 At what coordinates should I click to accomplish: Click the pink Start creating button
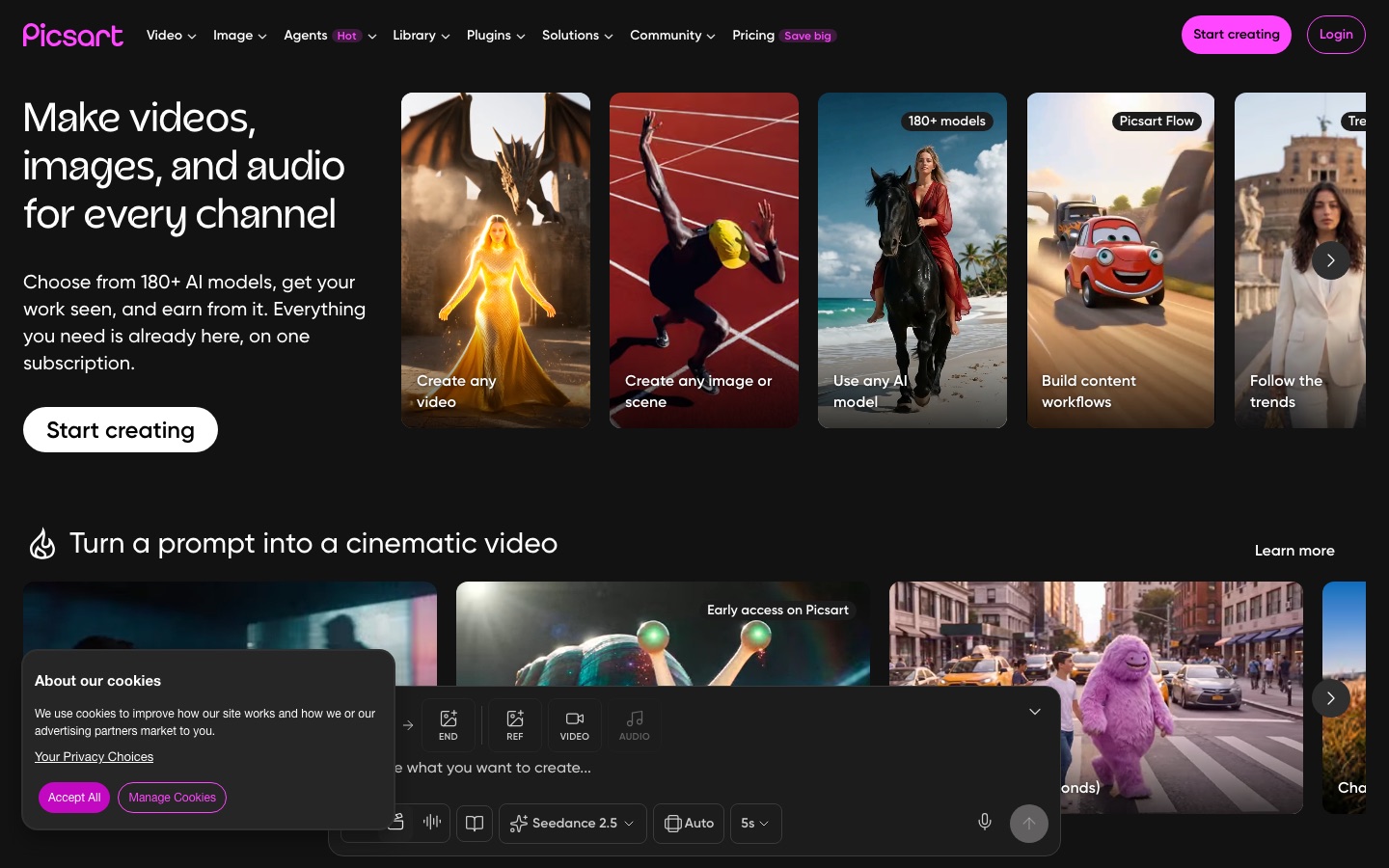click(x=1237, y=35)
